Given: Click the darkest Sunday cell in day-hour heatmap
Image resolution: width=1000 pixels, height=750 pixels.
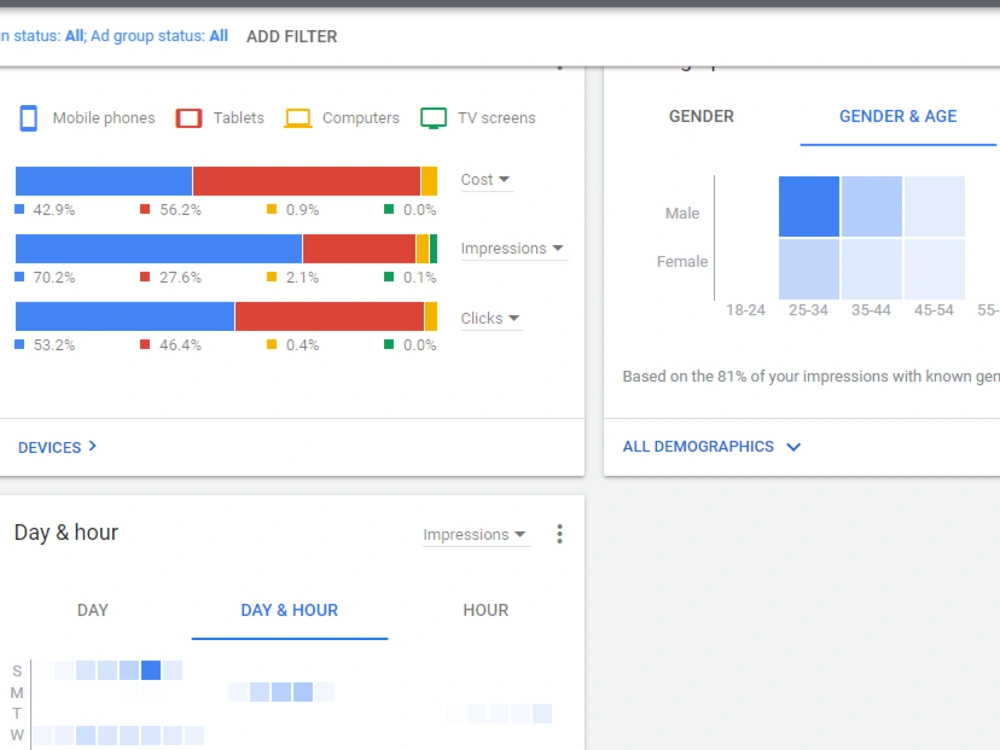Looking at the screenshot, I should coord(151,670).
